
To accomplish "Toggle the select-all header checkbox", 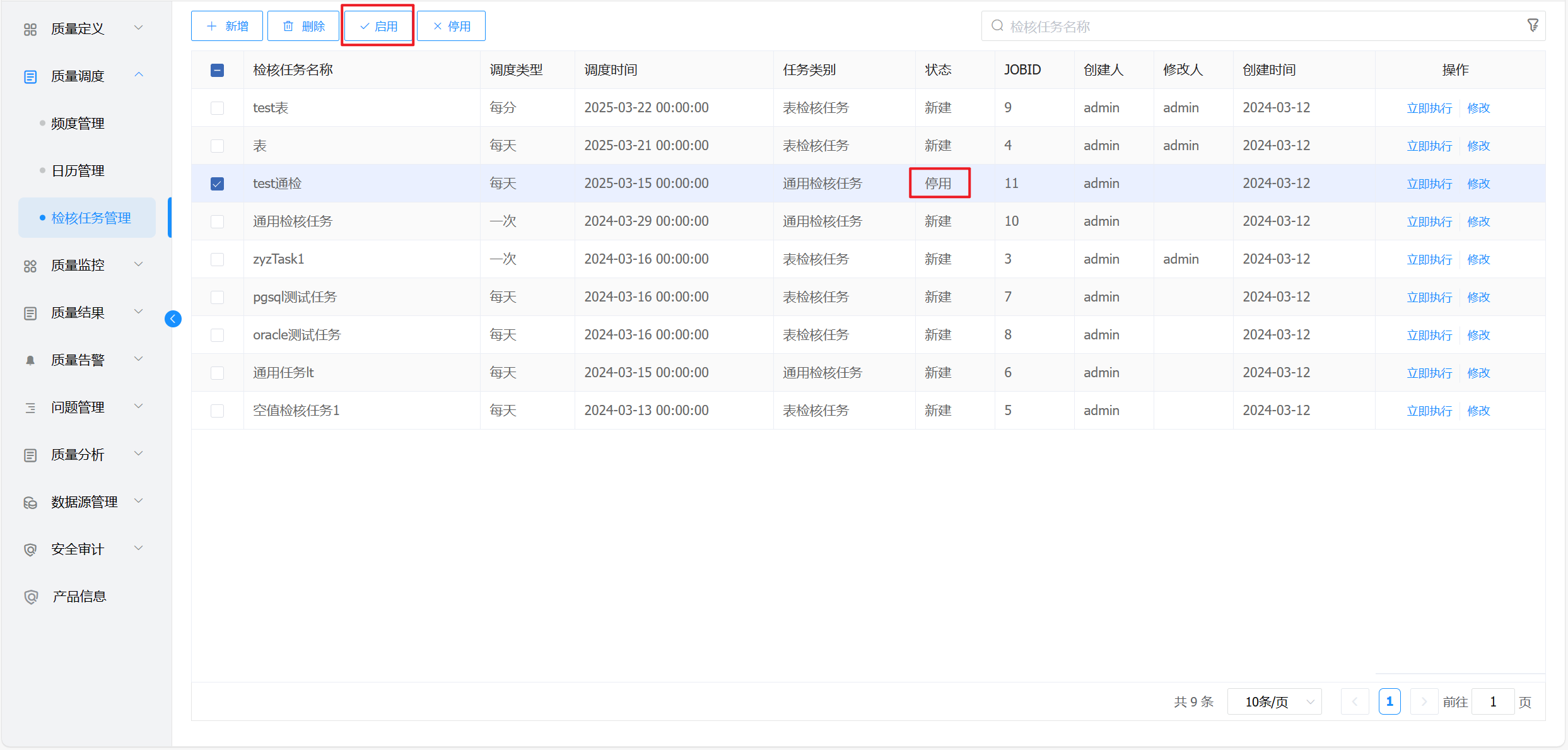I will [217, 70].
